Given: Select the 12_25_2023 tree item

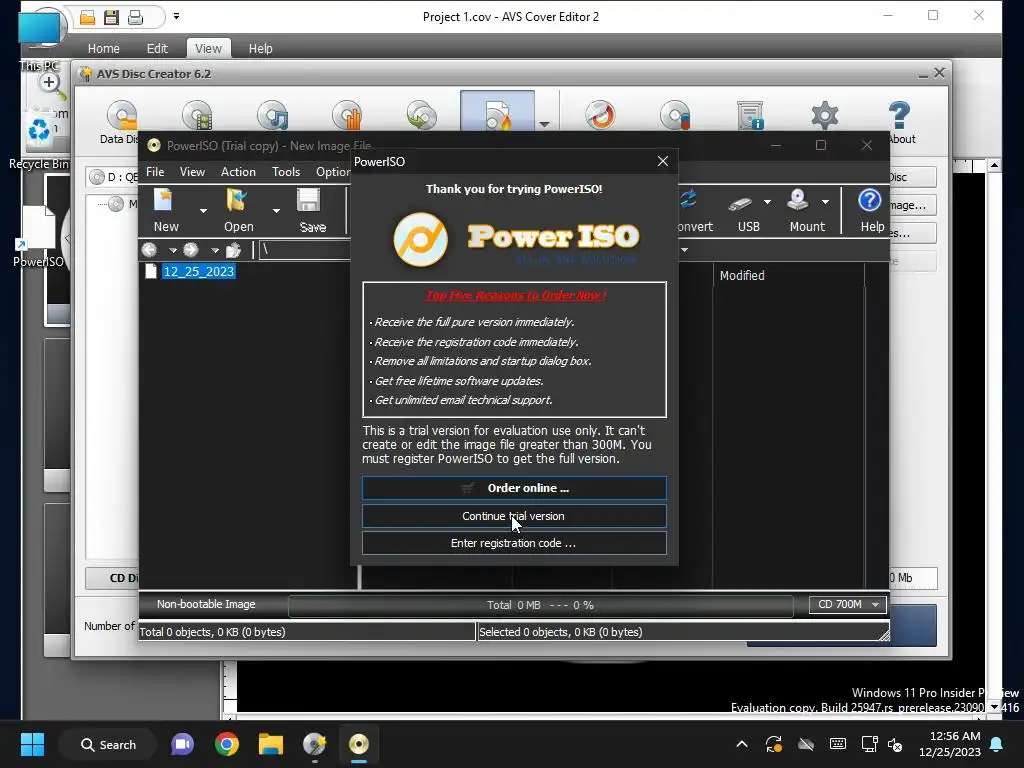Looking at the screenshot, I should tap(199, 272).
